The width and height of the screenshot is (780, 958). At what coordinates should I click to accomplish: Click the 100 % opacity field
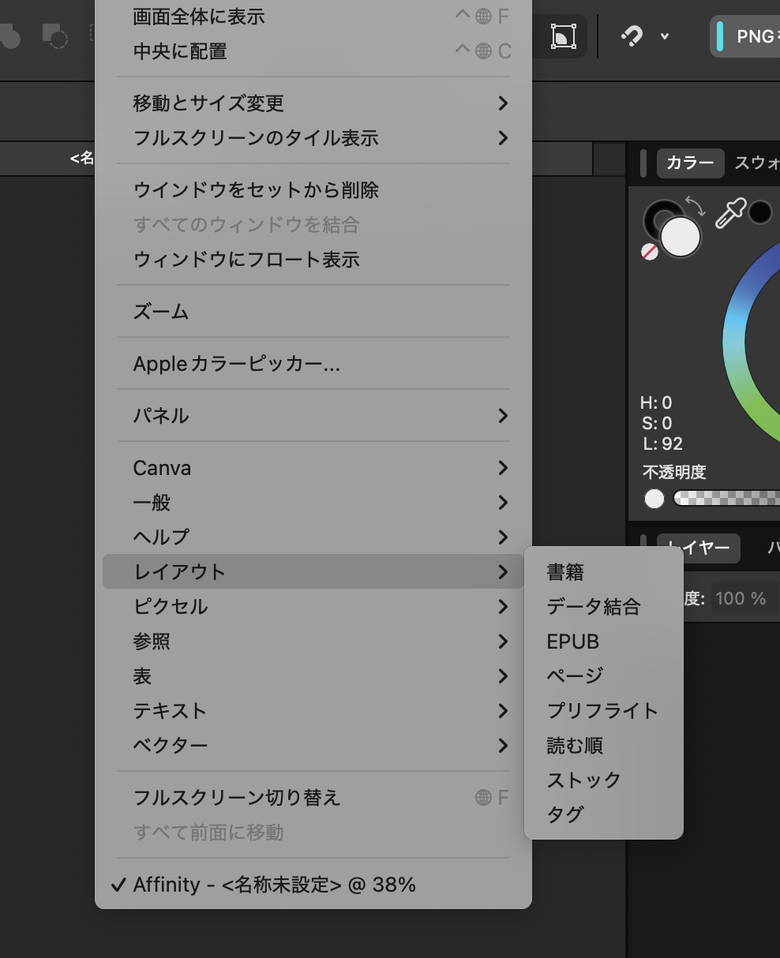(x=745, y=598)
